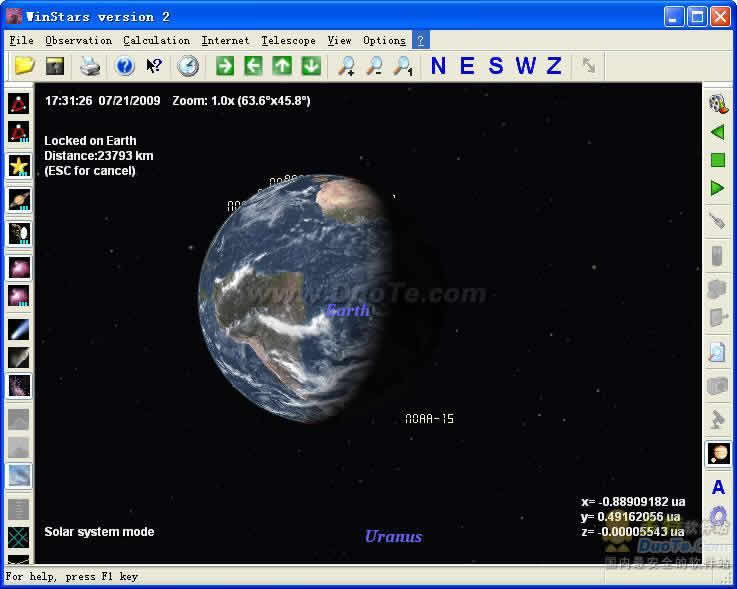737x589 pixels.
Task: Toggle constellation names with labels icon
Action: tap(19, 132)
